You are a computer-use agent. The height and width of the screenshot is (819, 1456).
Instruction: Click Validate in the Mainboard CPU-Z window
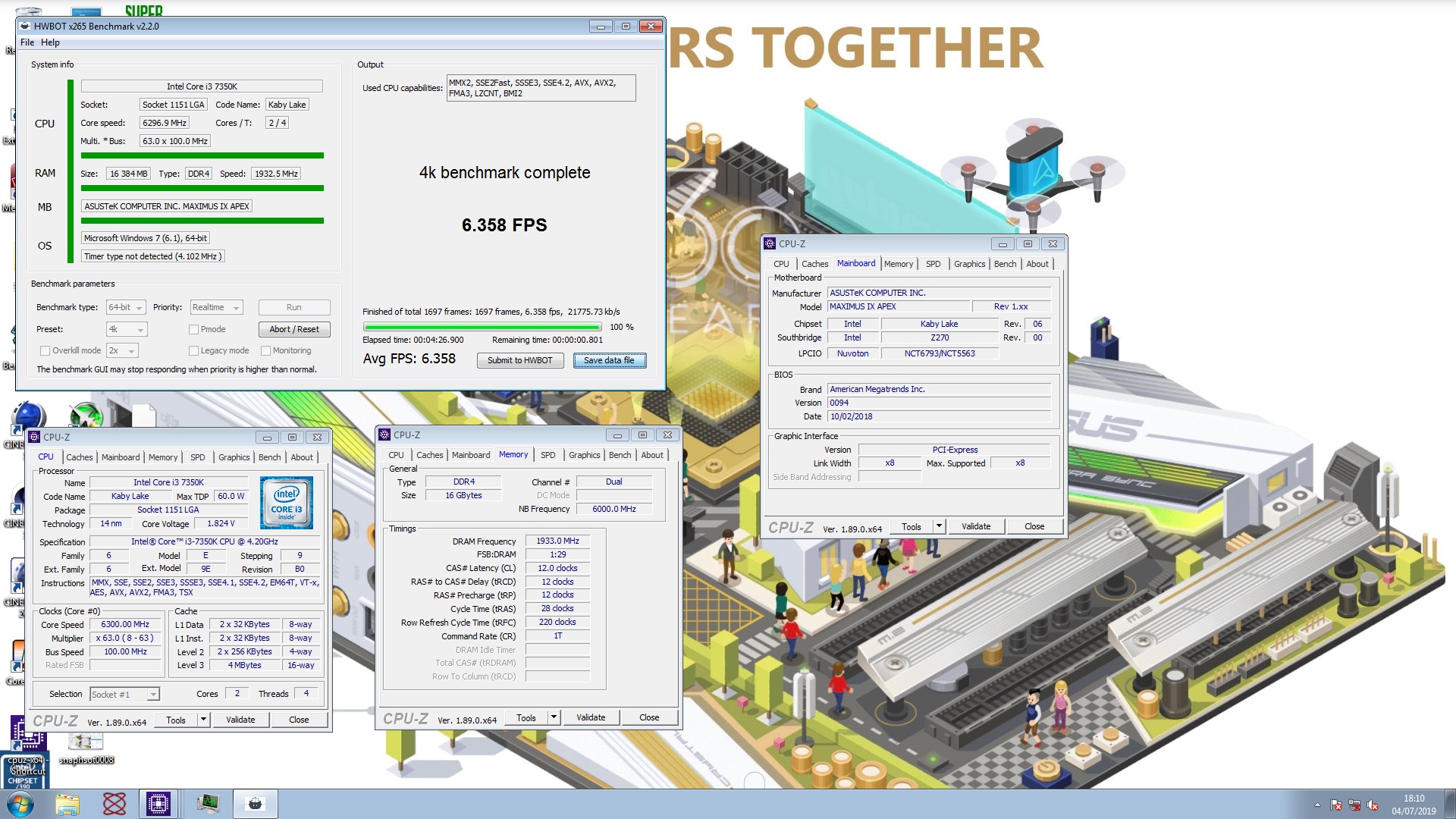pos(976,526)
